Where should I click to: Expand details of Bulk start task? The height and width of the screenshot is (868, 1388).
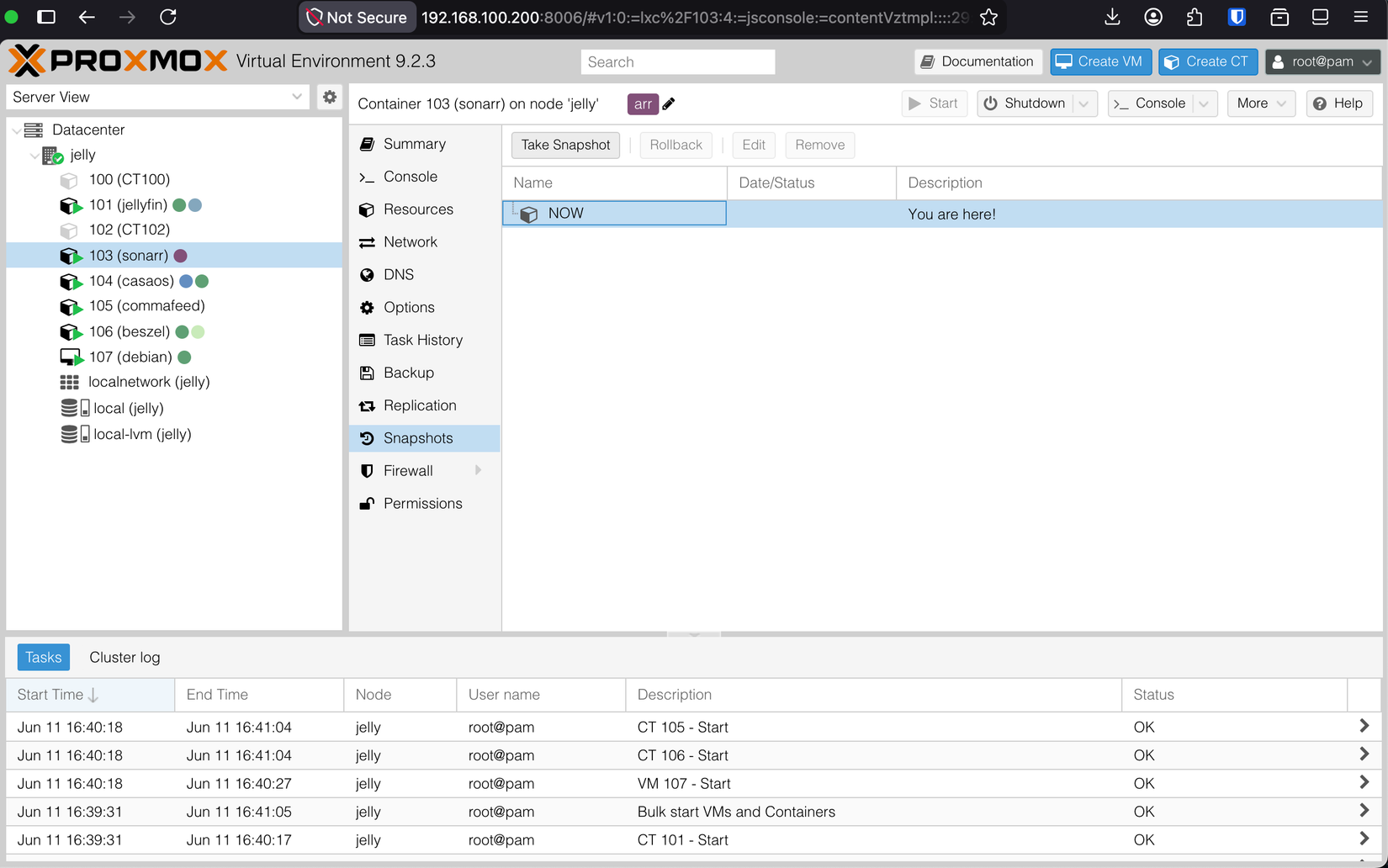pyautogui.click(x=1364, y=811)
